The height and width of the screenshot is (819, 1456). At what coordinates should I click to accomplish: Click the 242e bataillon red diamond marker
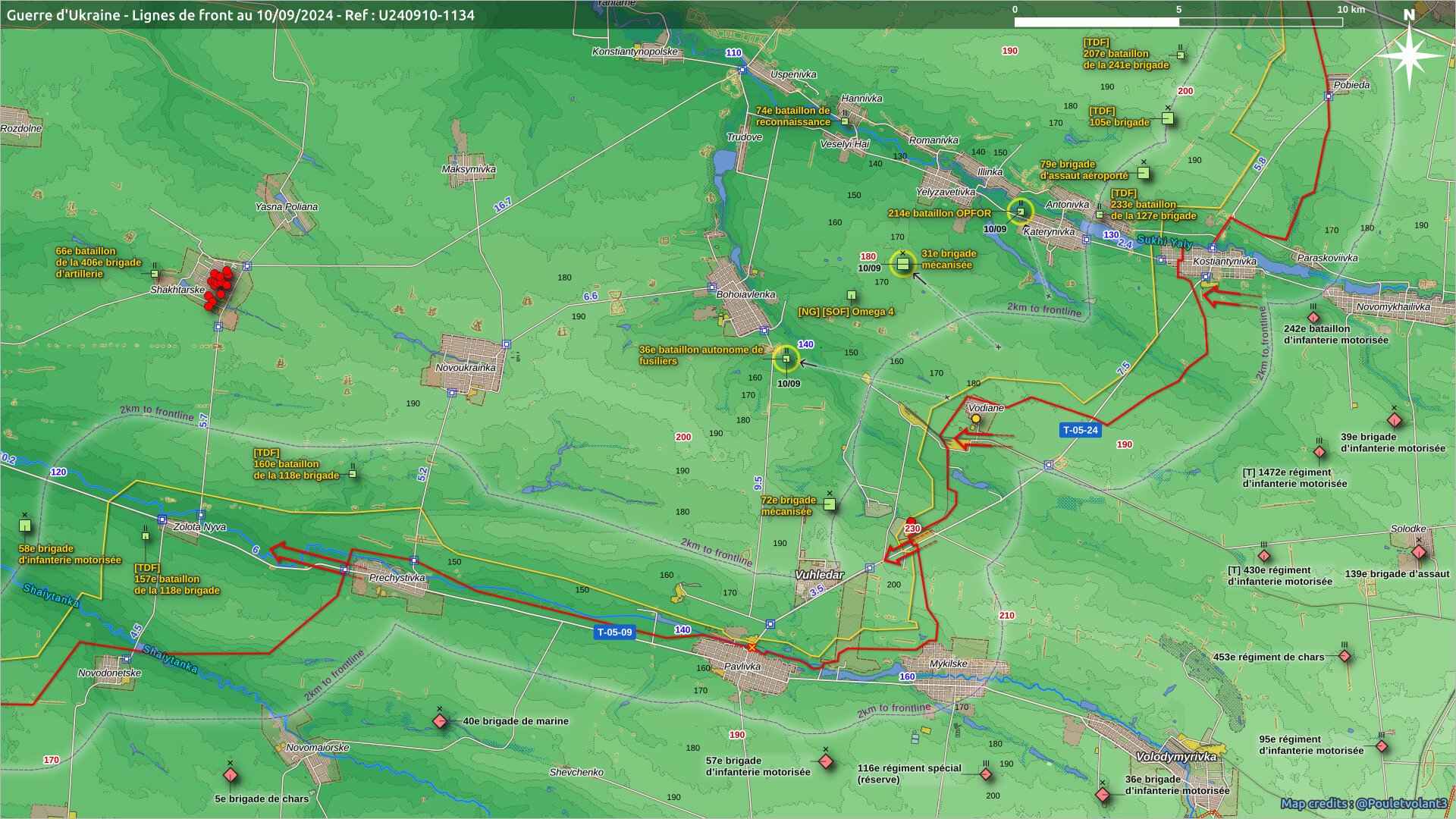(x=1313, y=317)
